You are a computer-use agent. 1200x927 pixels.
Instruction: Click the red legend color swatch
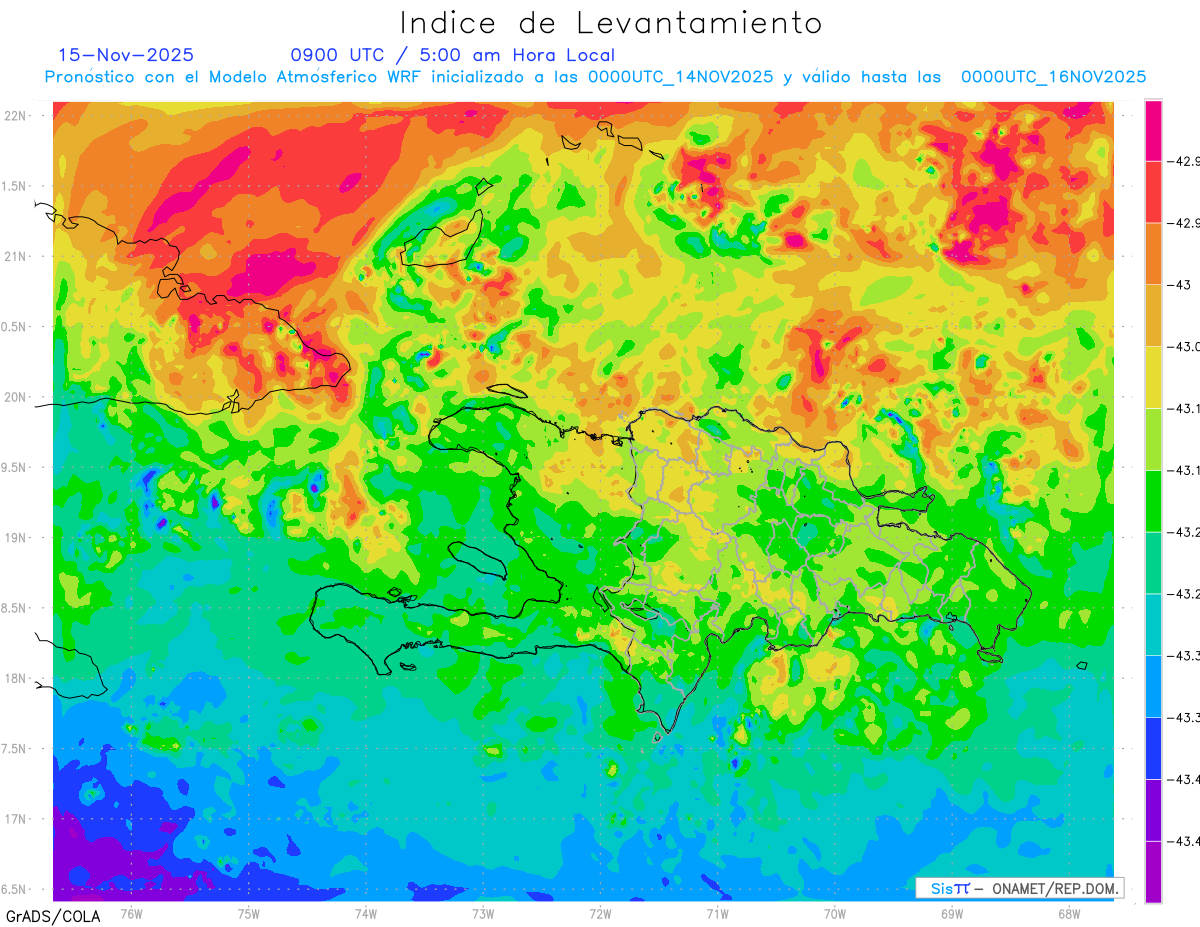point(1153,192)
